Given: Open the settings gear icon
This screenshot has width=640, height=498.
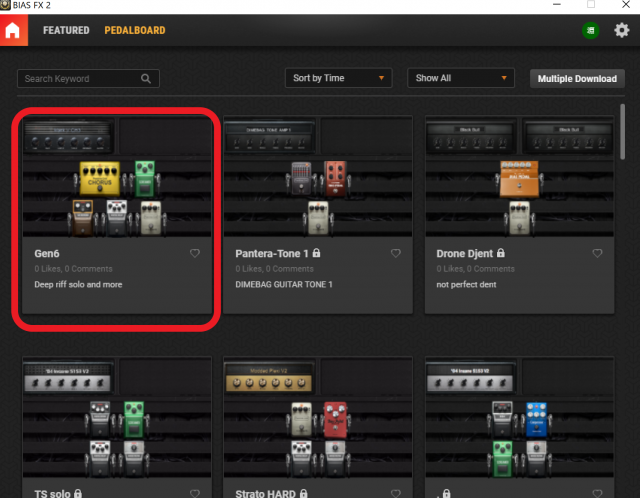Looking at the screenshot, I should (x=622, y=30).
